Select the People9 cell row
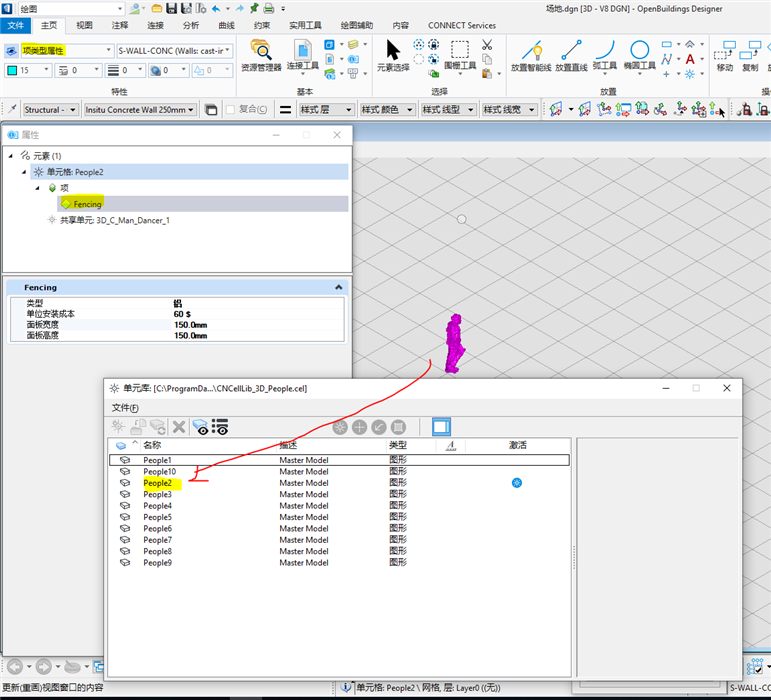The width and height of the screenshot is (771, 700). click(339, 562)
